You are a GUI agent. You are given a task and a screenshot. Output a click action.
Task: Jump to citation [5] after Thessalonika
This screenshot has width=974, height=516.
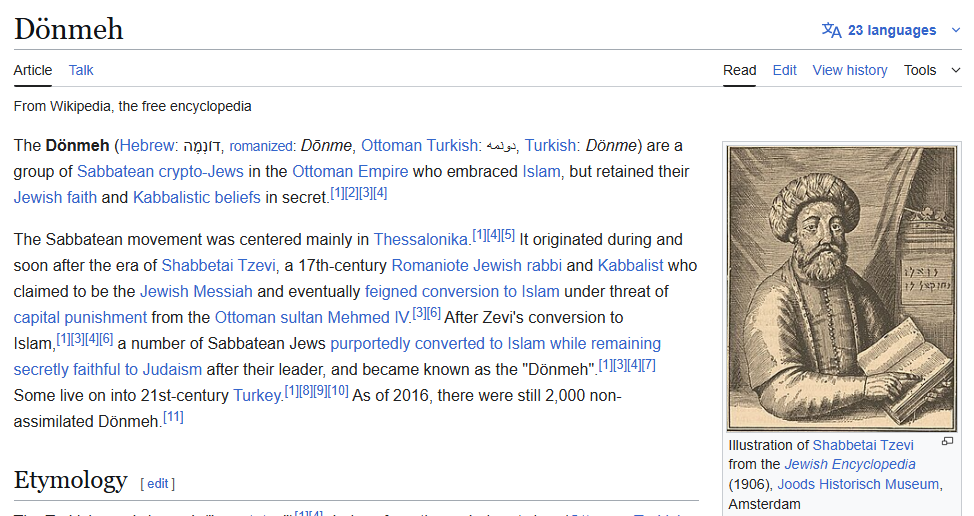click(x=508, y=235)
